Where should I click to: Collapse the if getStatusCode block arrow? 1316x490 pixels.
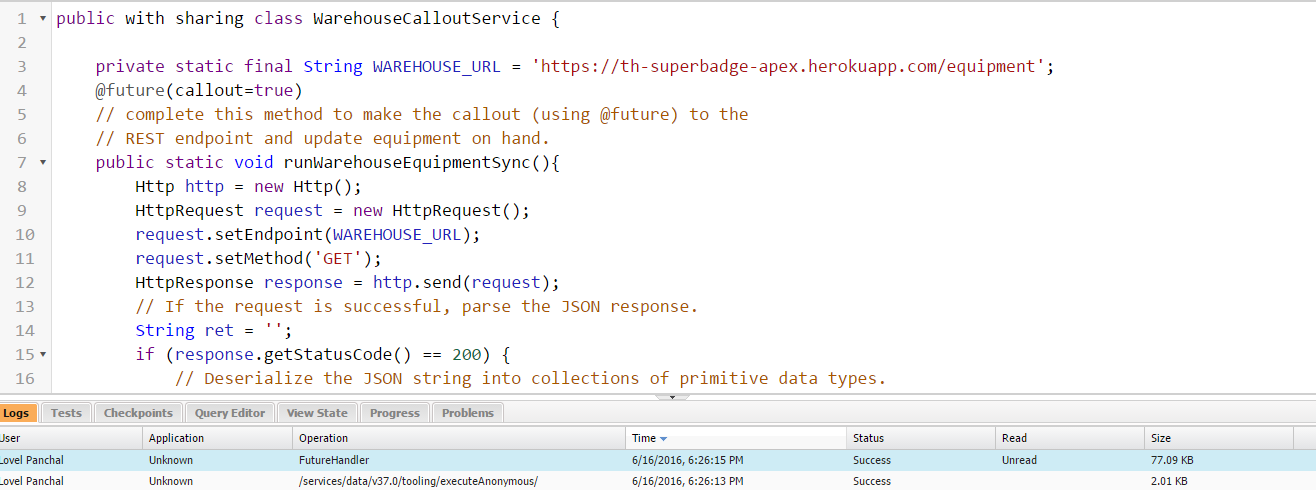[x=42, y=354]
